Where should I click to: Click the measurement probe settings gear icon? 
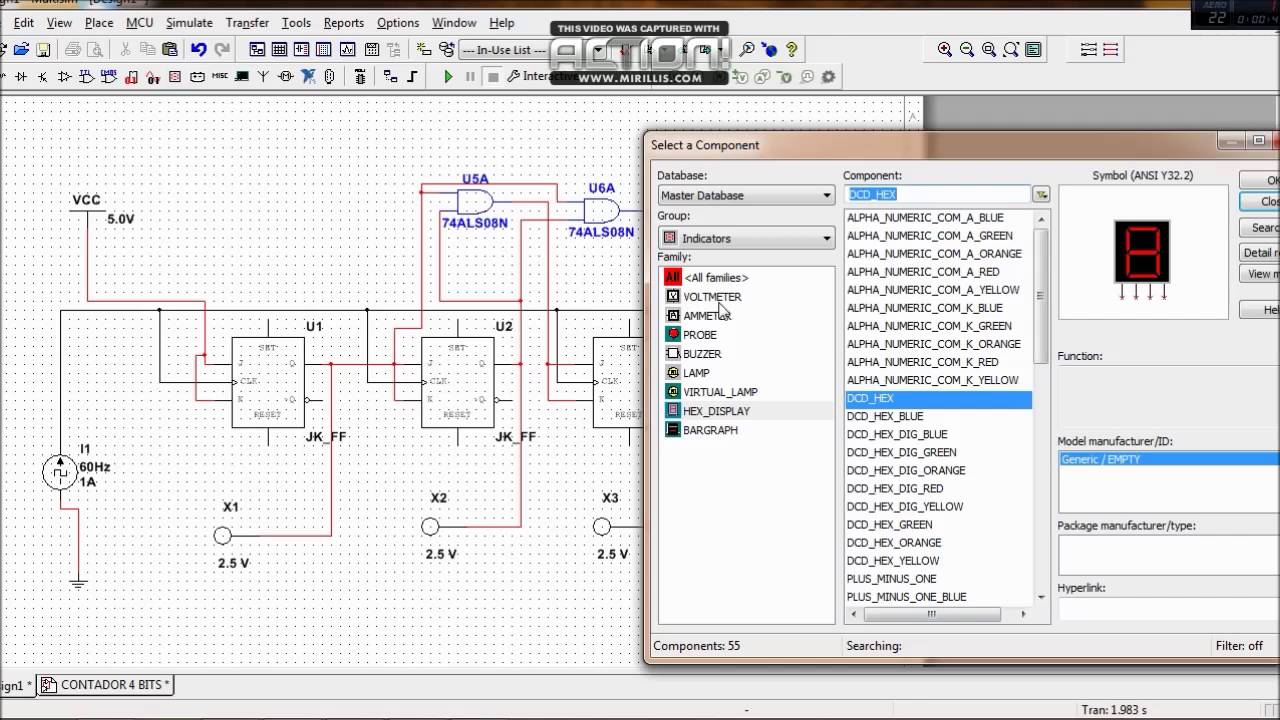pyautogui.click(x=828, y=76)
